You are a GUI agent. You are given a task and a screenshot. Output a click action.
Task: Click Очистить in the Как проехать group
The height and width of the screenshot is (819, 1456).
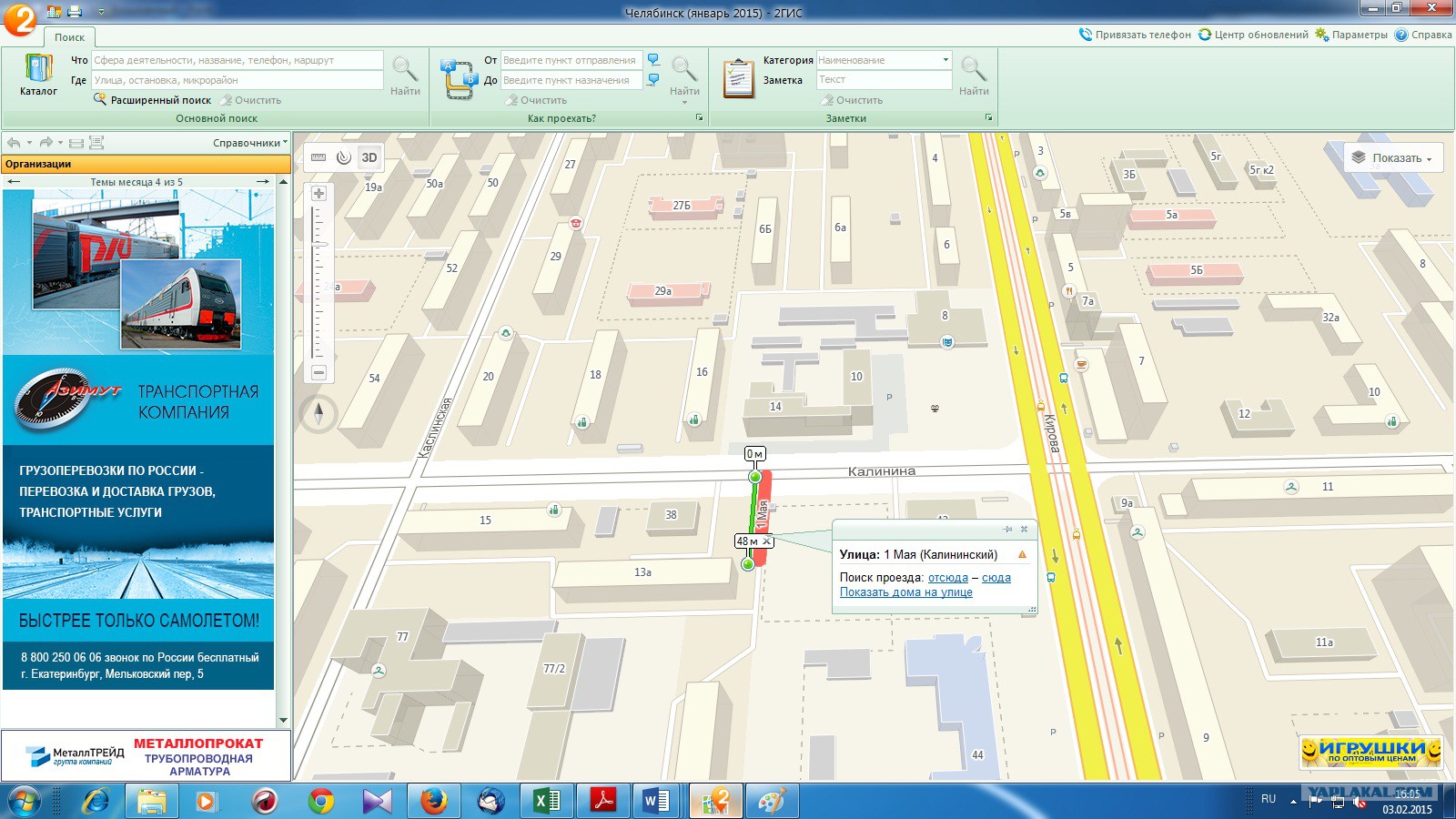click(536, 100)
